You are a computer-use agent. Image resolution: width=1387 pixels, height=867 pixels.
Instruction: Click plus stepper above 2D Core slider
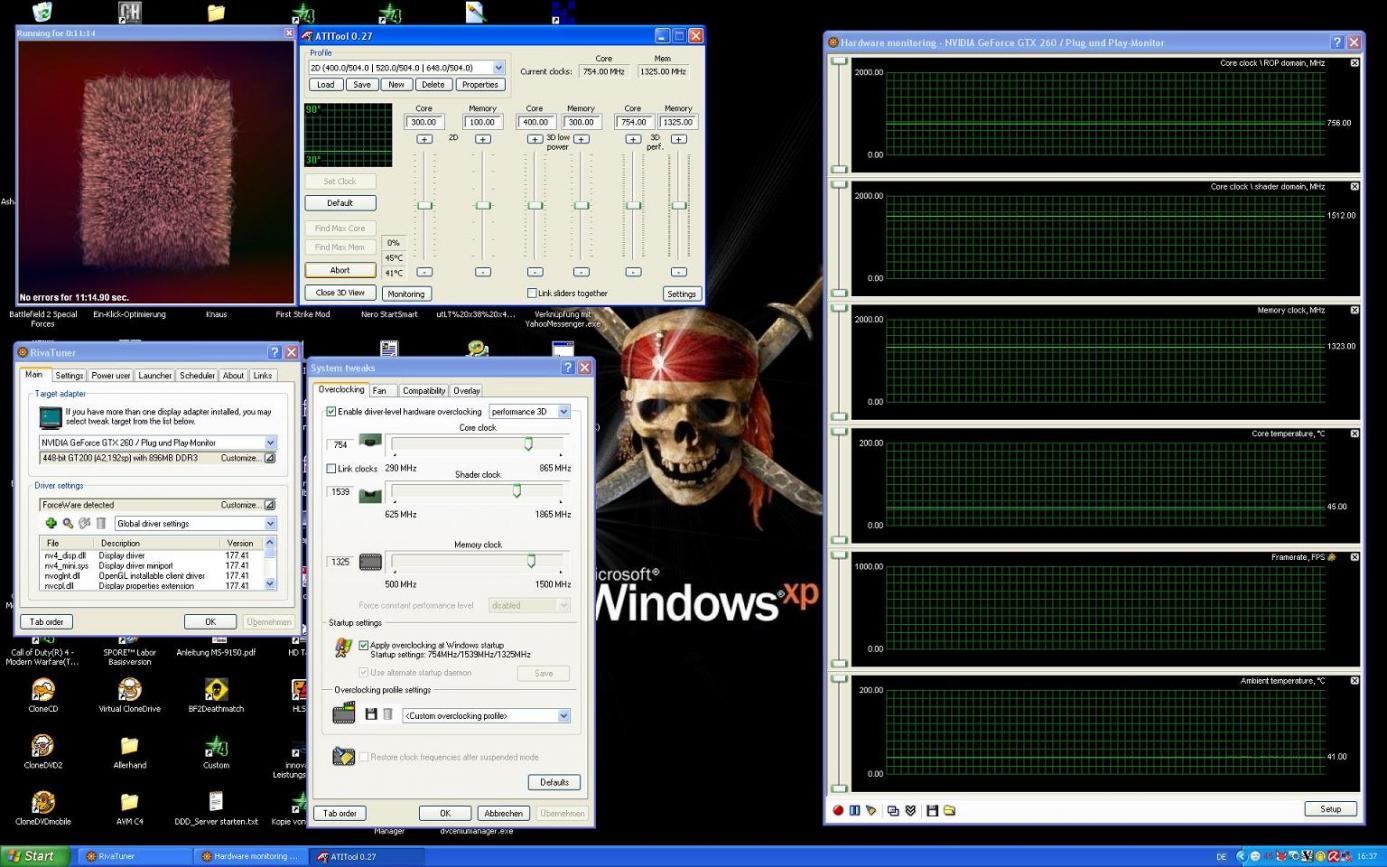tap(424, 139)
